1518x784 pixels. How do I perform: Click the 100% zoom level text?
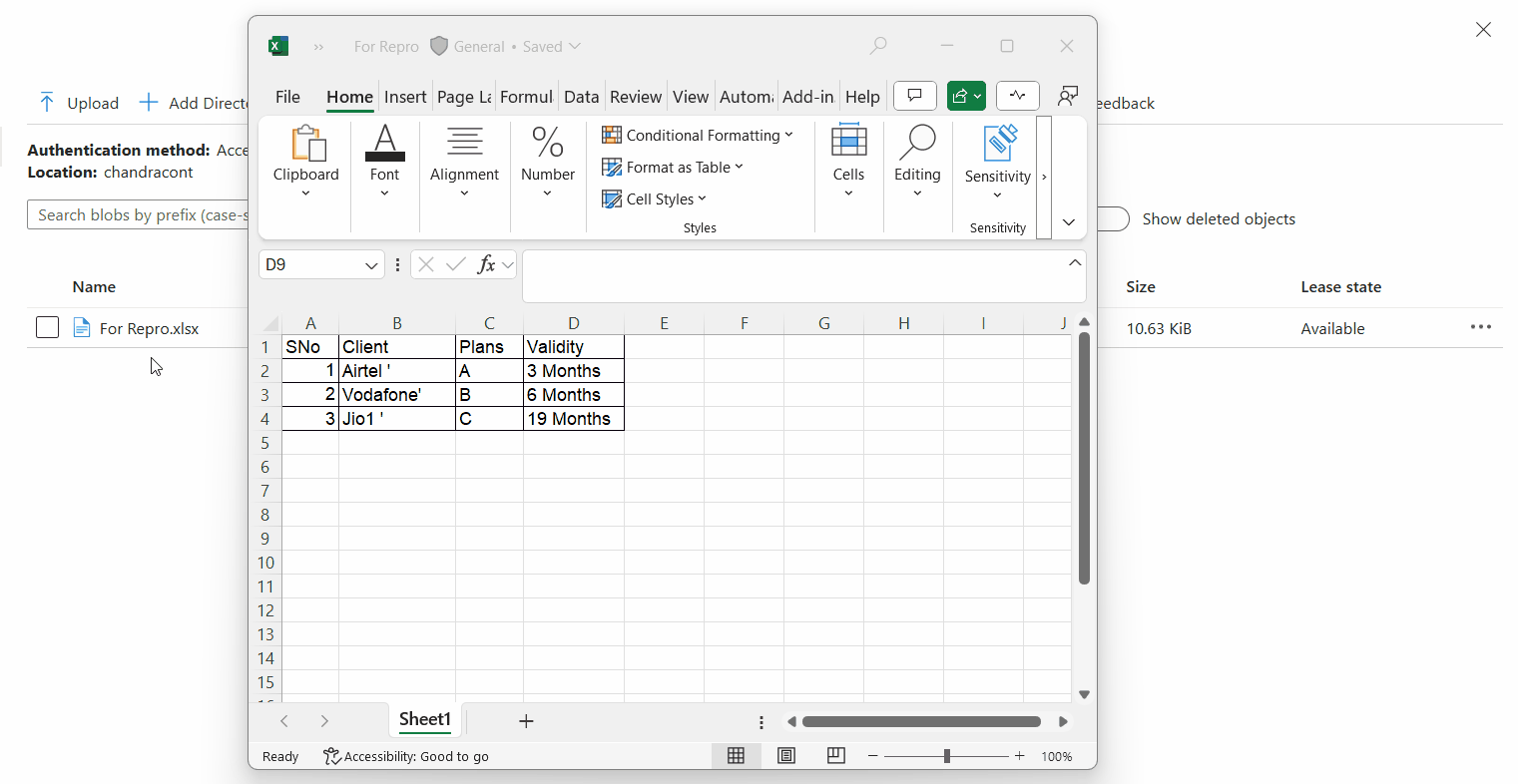(1057, 756)
